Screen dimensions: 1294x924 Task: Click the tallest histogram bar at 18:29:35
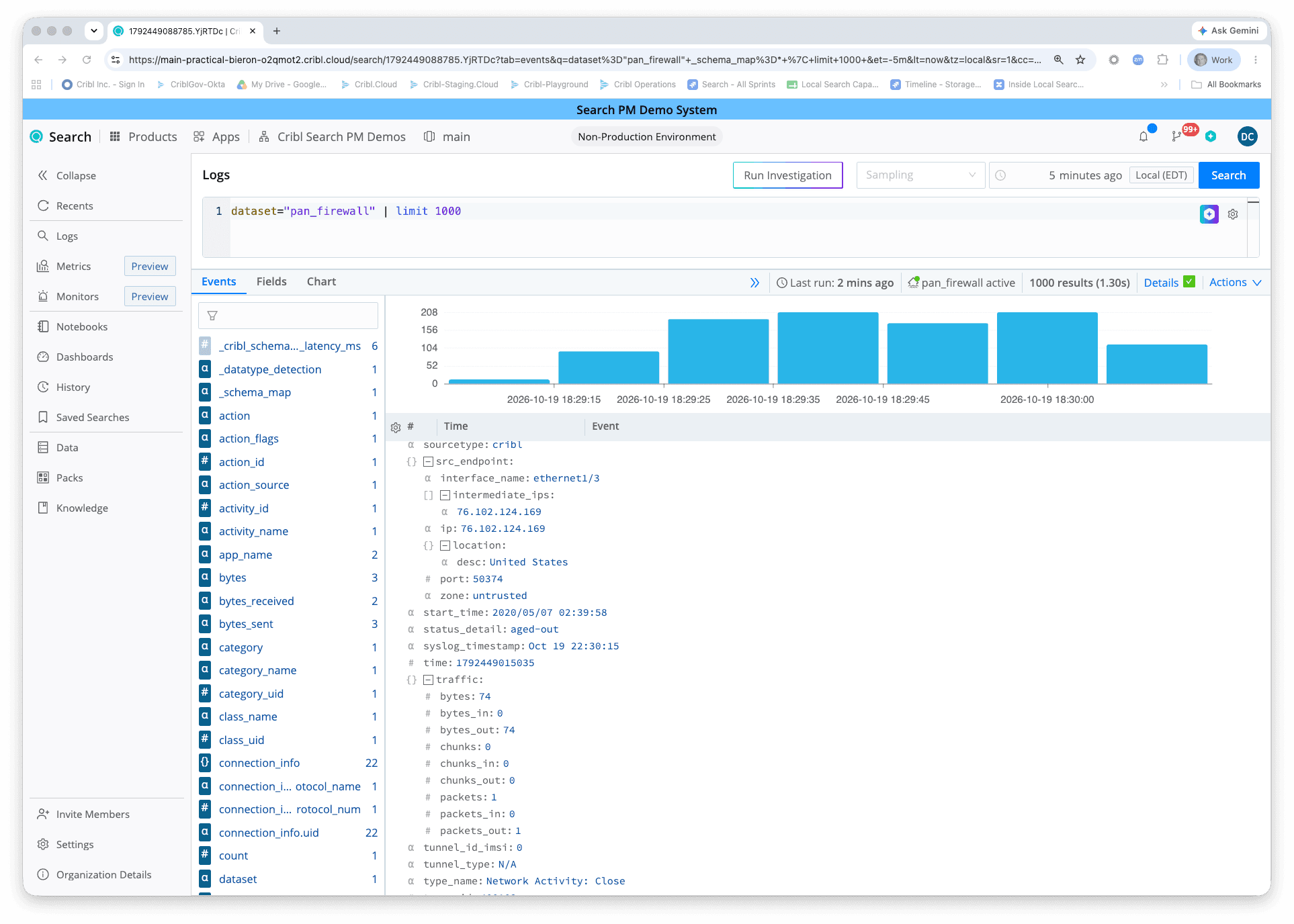[x=828, y=348]
